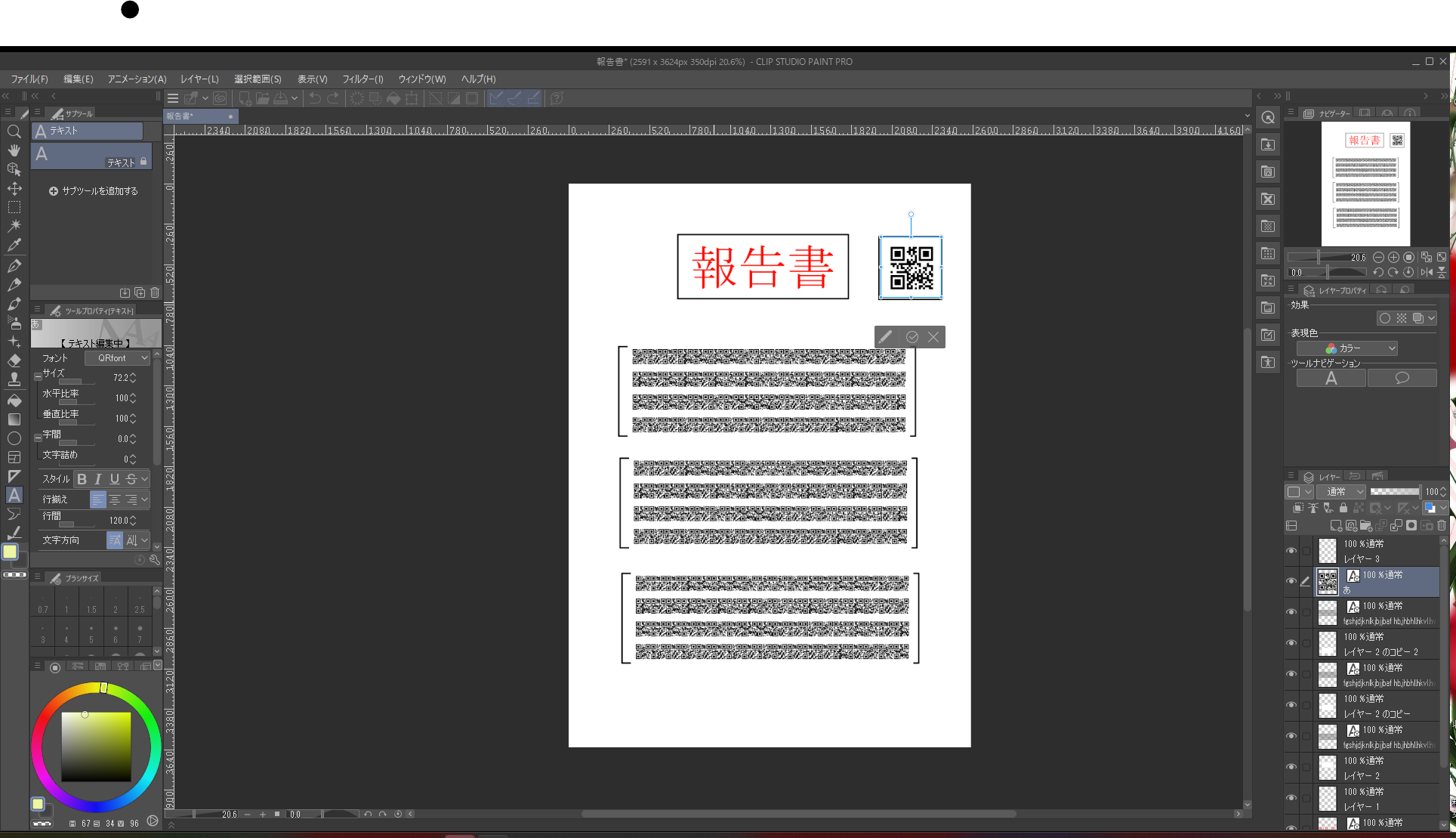Screen dimensions: 1456x838
Task: Open the フィルター(I) menu
Action: (362, 79)
